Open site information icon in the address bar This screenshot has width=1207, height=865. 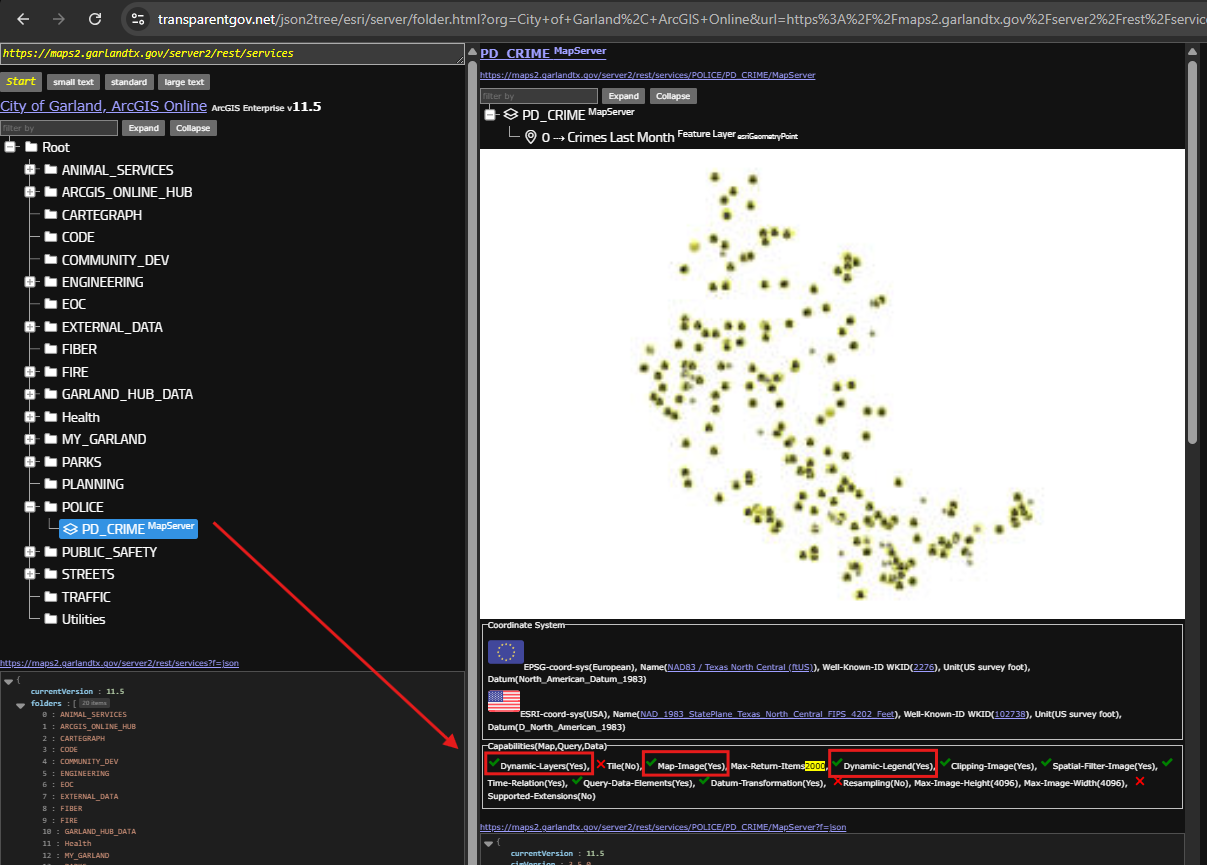point(138,19)
